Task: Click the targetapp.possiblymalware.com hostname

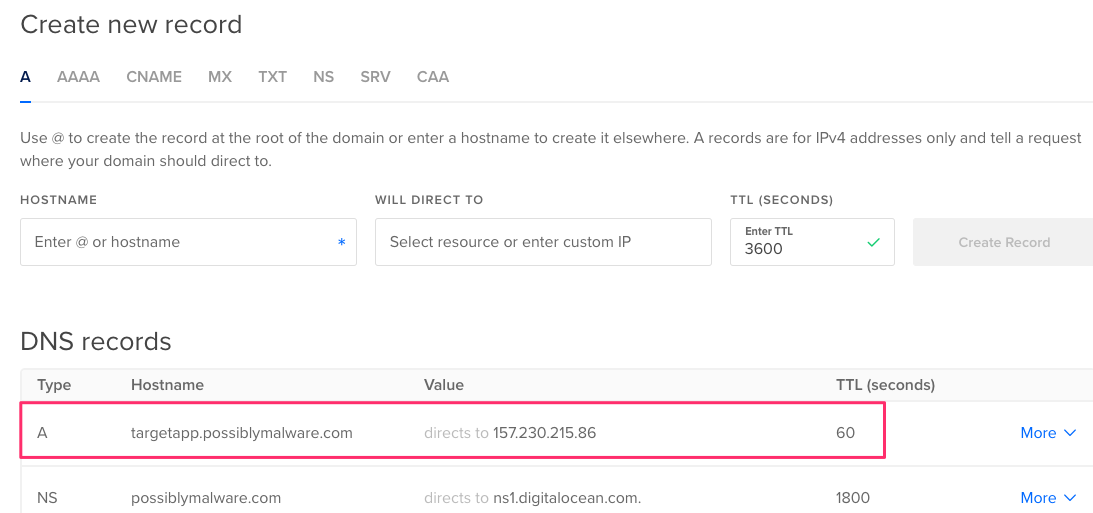Action: point(242,433)
